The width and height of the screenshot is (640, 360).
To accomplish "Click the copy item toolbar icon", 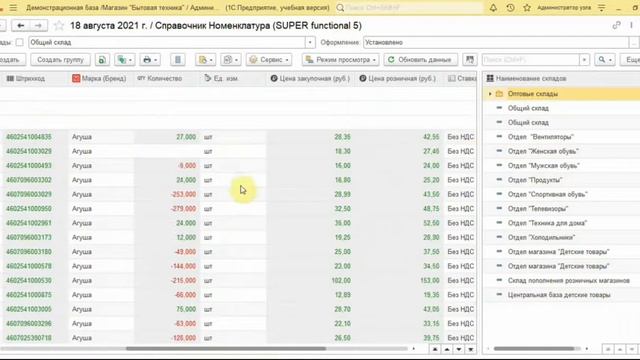I will 102,60.
